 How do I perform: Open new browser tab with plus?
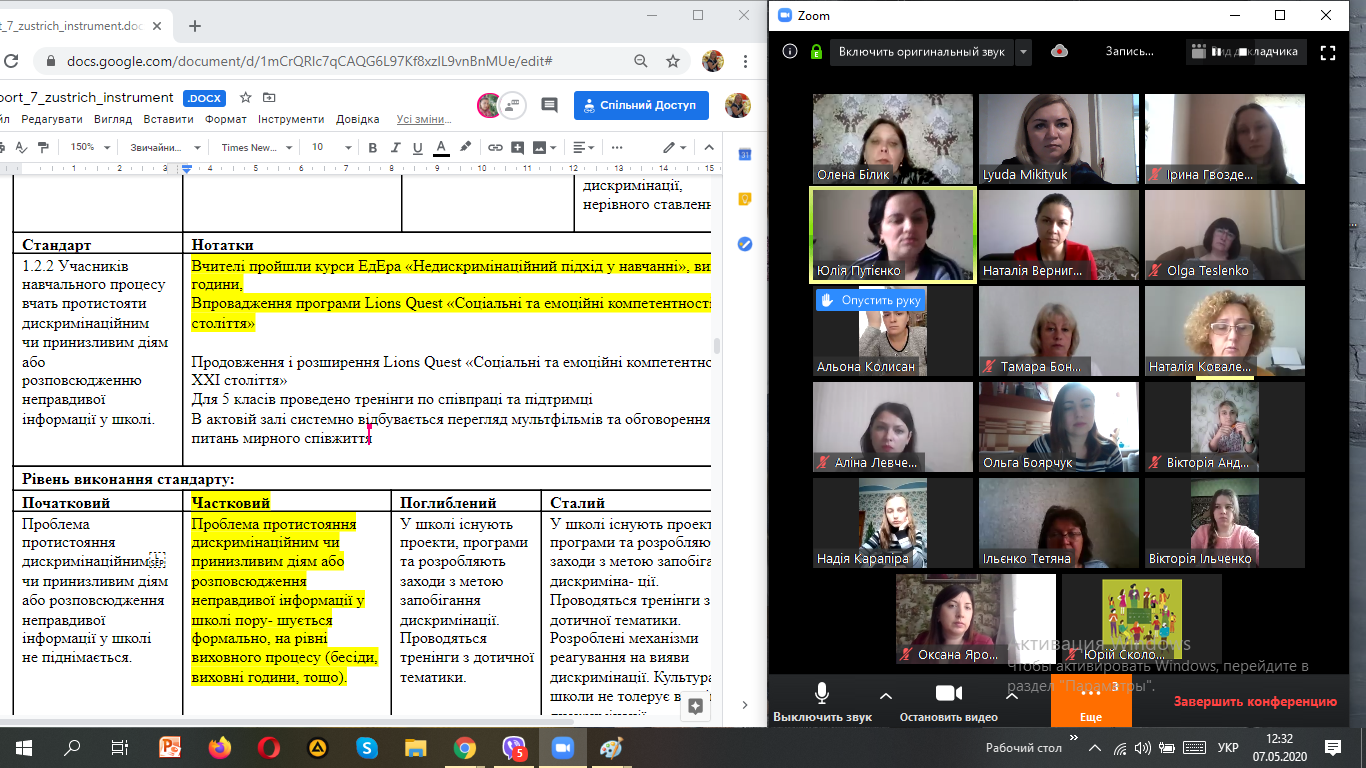click(x=195, y=26)
